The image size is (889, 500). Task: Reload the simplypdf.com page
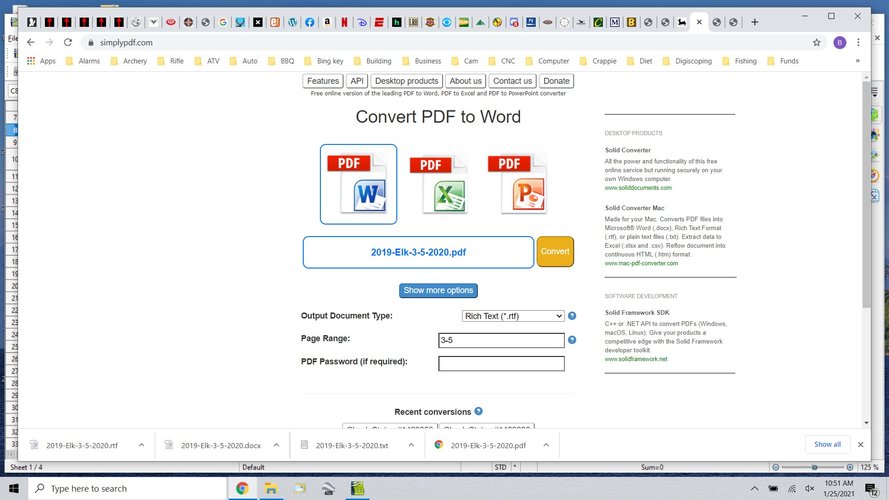[x=68, y=43]
